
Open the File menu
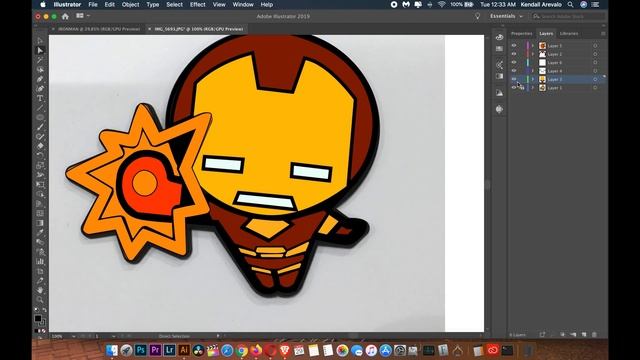(x=93, y=4)
